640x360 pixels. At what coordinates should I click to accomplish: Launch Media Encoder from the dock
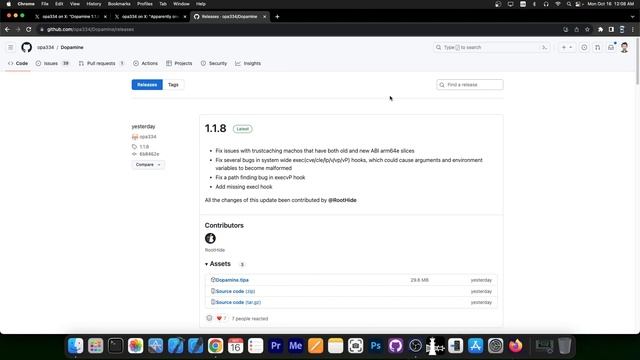(x=296, y=346)
